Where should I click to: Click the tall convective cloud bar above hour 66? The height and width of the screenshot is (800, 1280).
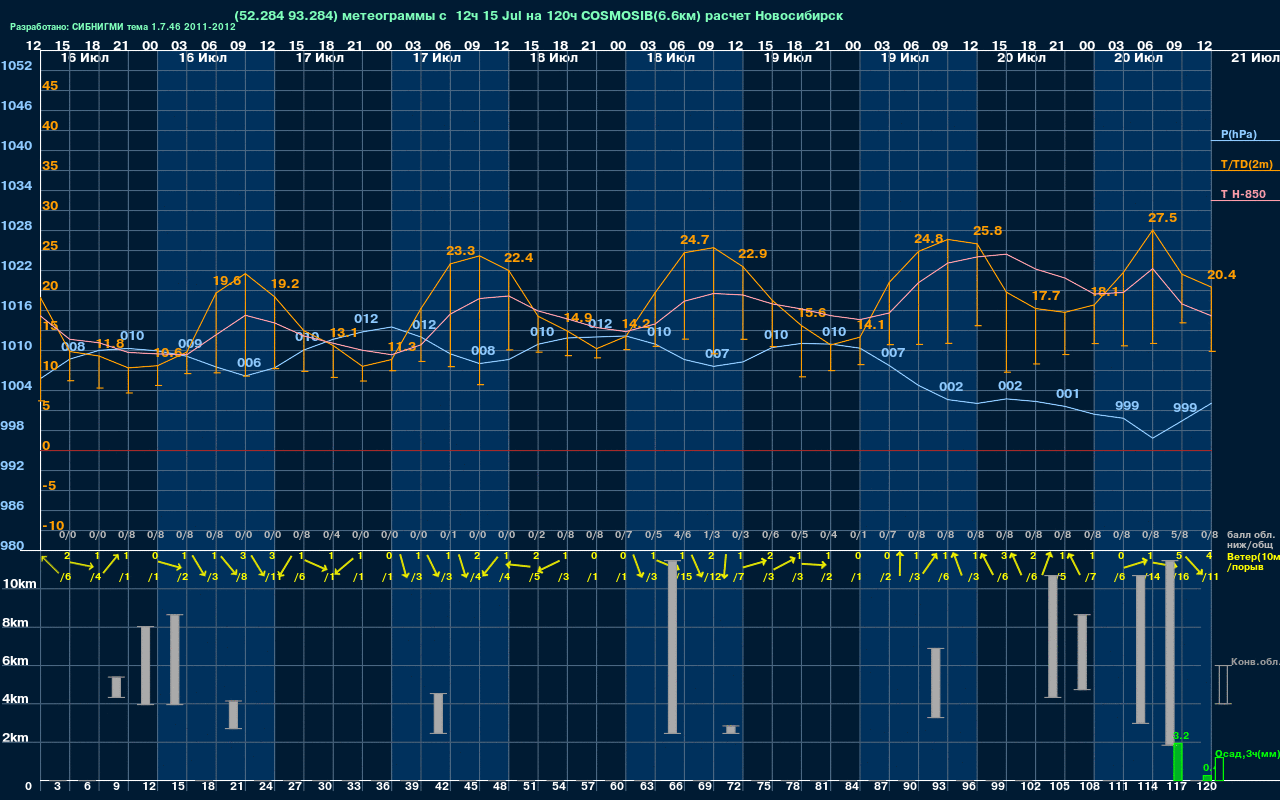(673, 646)
